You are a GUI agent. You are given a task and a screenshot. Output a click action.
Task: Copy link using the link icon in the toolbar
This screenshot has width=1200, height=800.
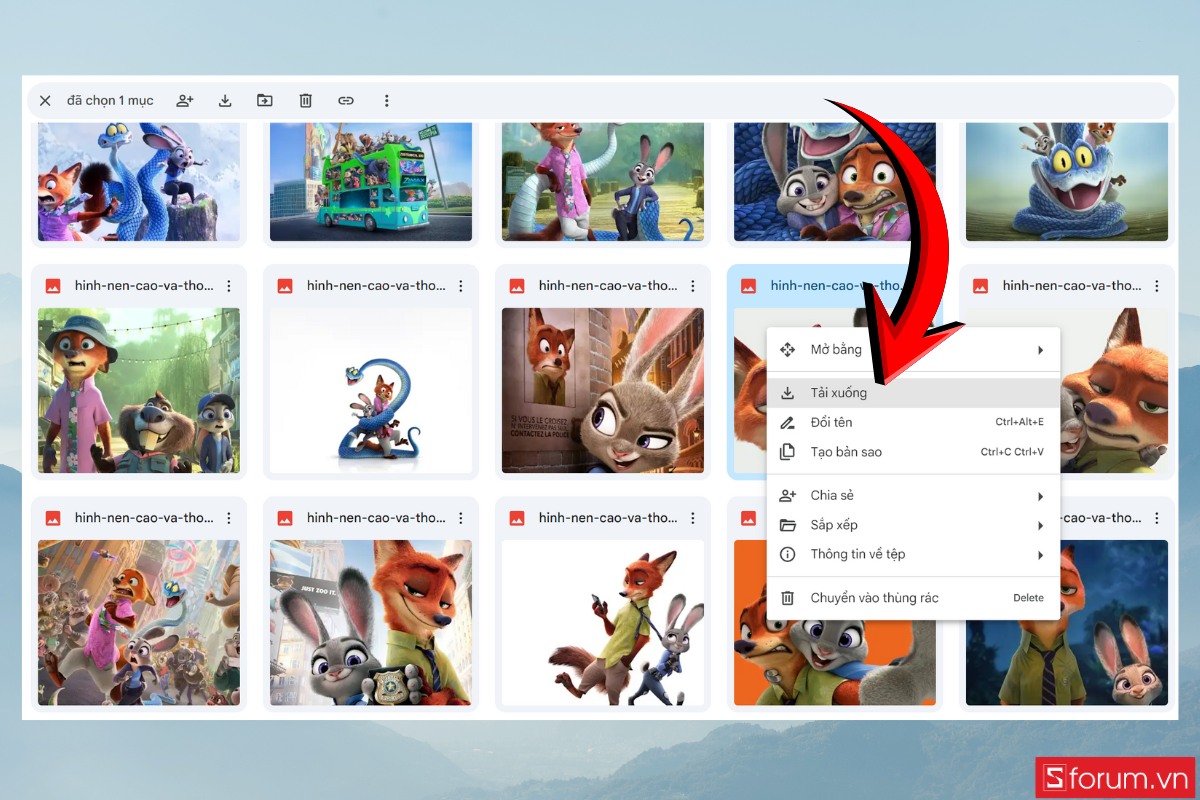[346, 100]
